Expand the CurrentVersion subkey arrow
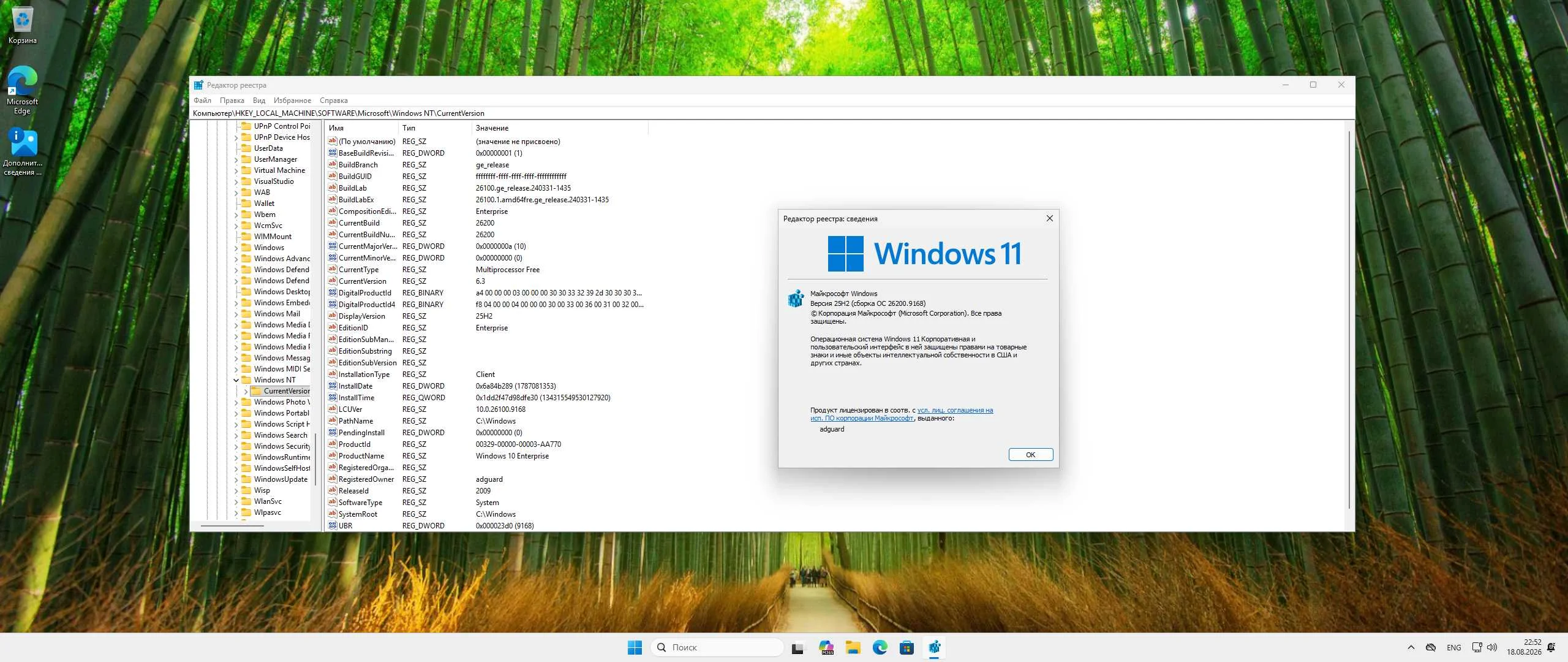The height and width of the screenshot is (662, 1568). coord(246,391)
